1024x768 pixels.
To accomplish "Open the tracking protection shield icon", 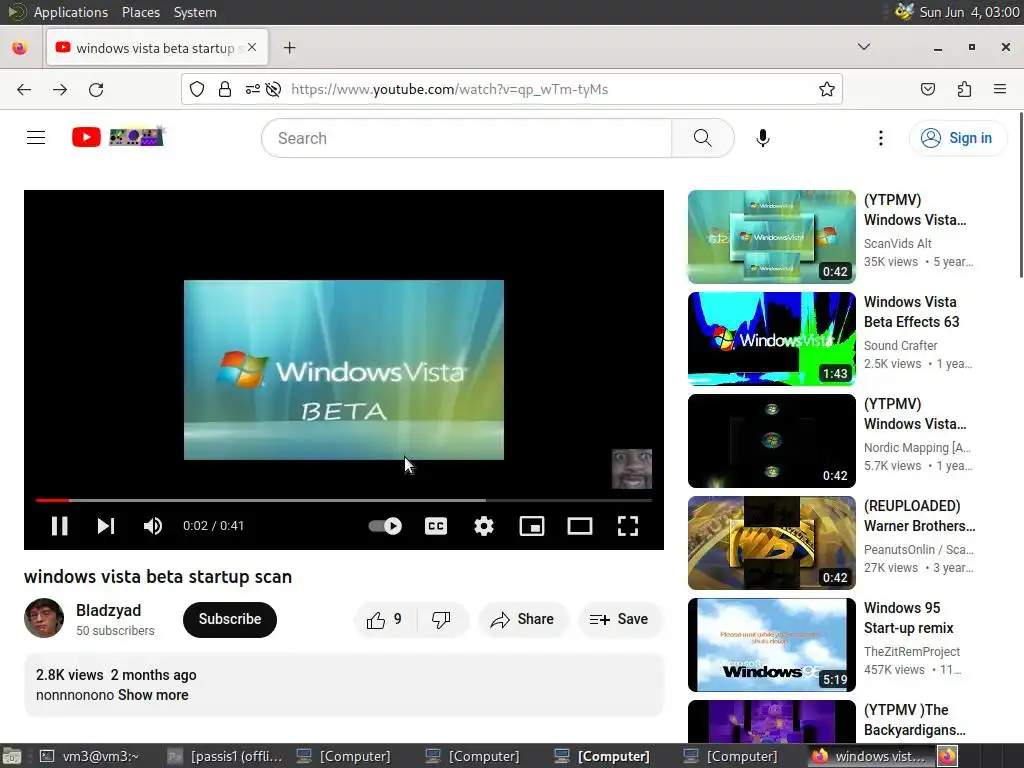I will pos(197,89).
